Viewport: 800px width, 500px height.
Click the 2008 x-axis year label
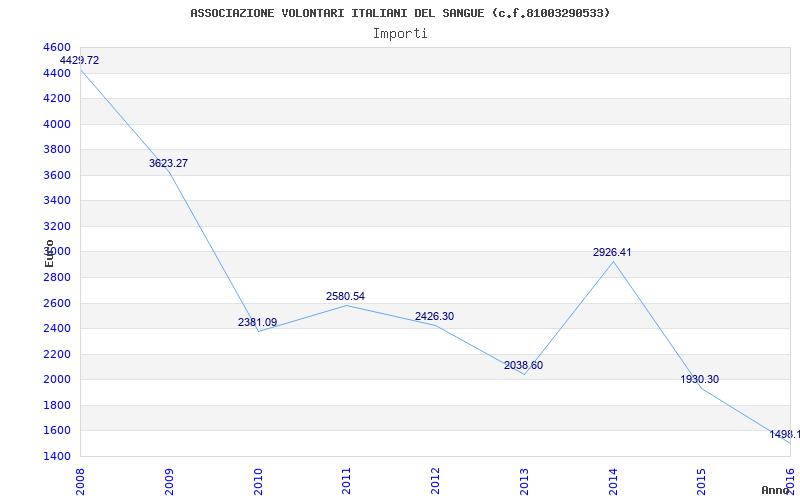point(80,482)
